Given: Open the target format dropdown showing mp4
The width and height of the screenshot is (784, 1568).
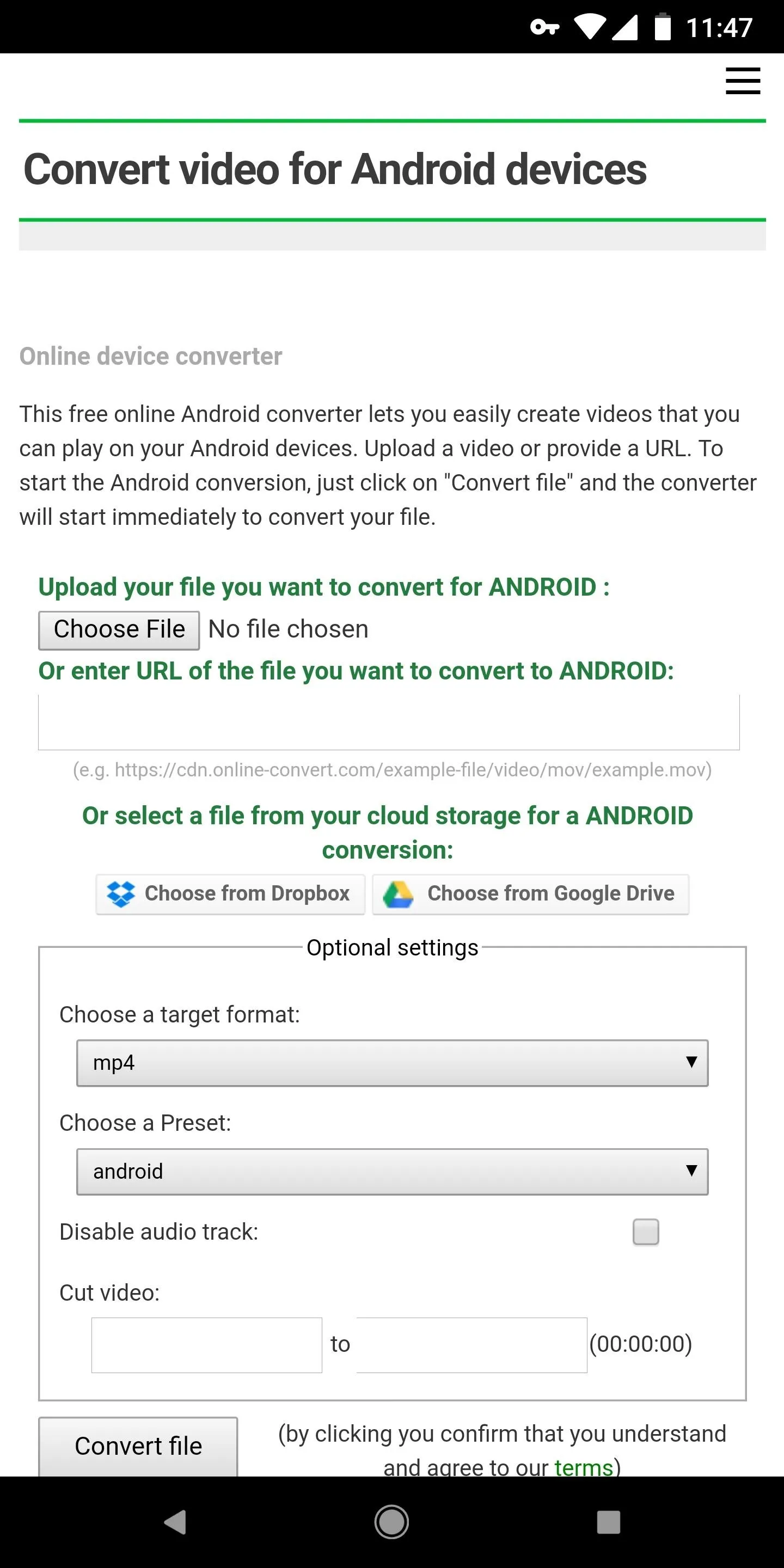Looking at the screenshot, I should [x=392, y=1063].
